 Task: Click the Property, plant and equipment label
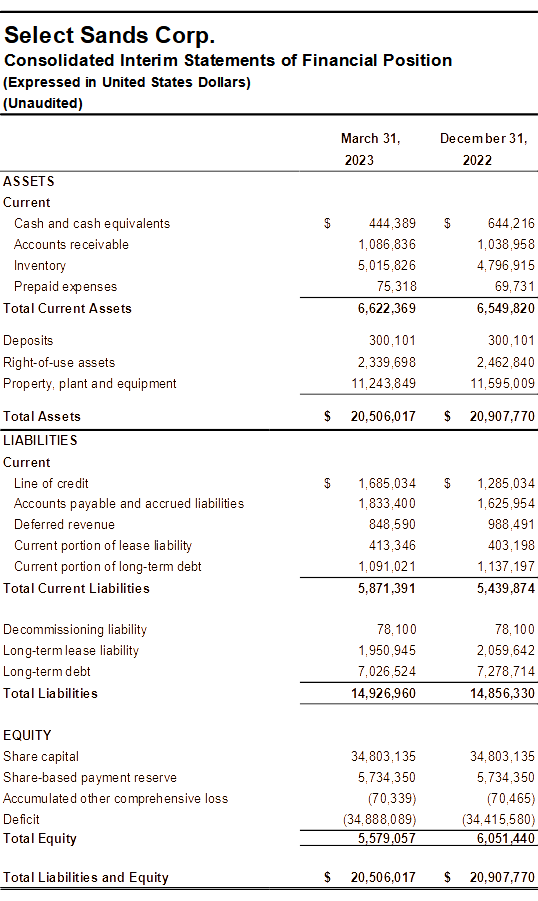click(x=90, y=384)
